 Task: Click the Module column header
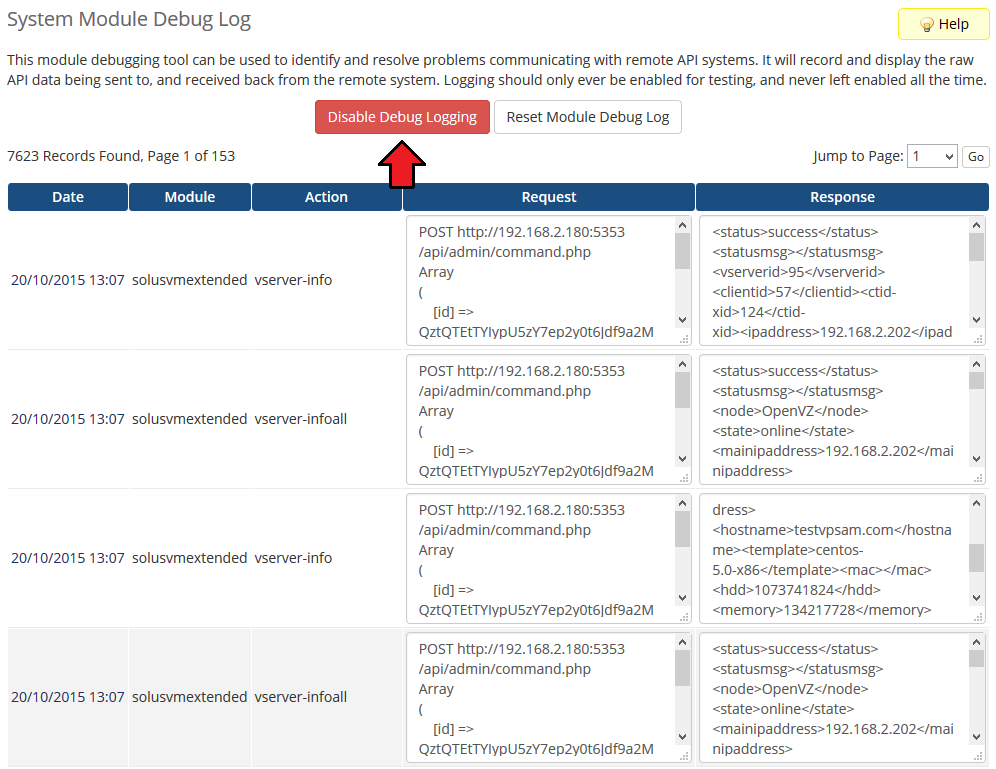[190, 197]
